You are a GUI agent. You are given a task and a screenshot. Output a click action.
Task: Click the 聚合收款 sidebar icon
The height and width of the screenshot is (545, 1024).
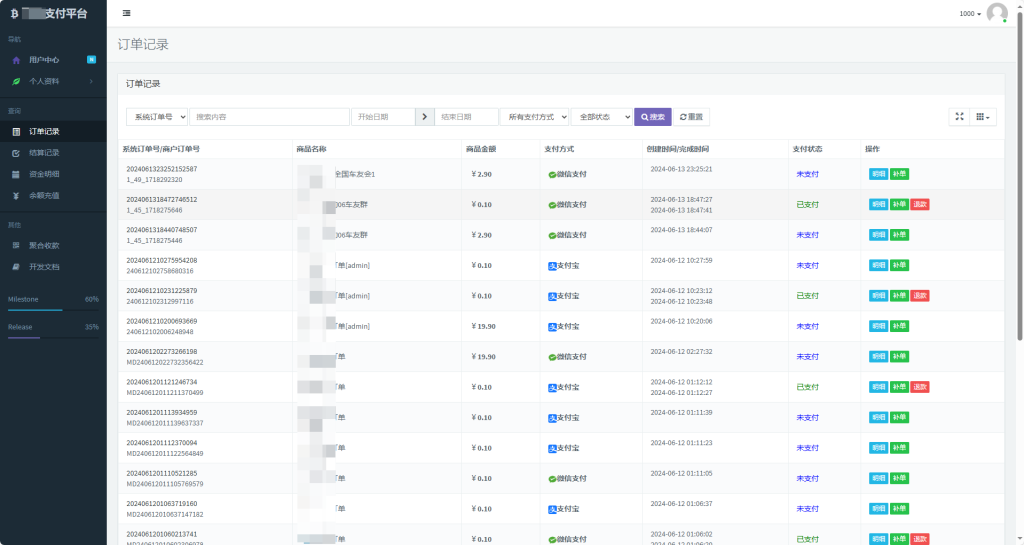[16, 245]
